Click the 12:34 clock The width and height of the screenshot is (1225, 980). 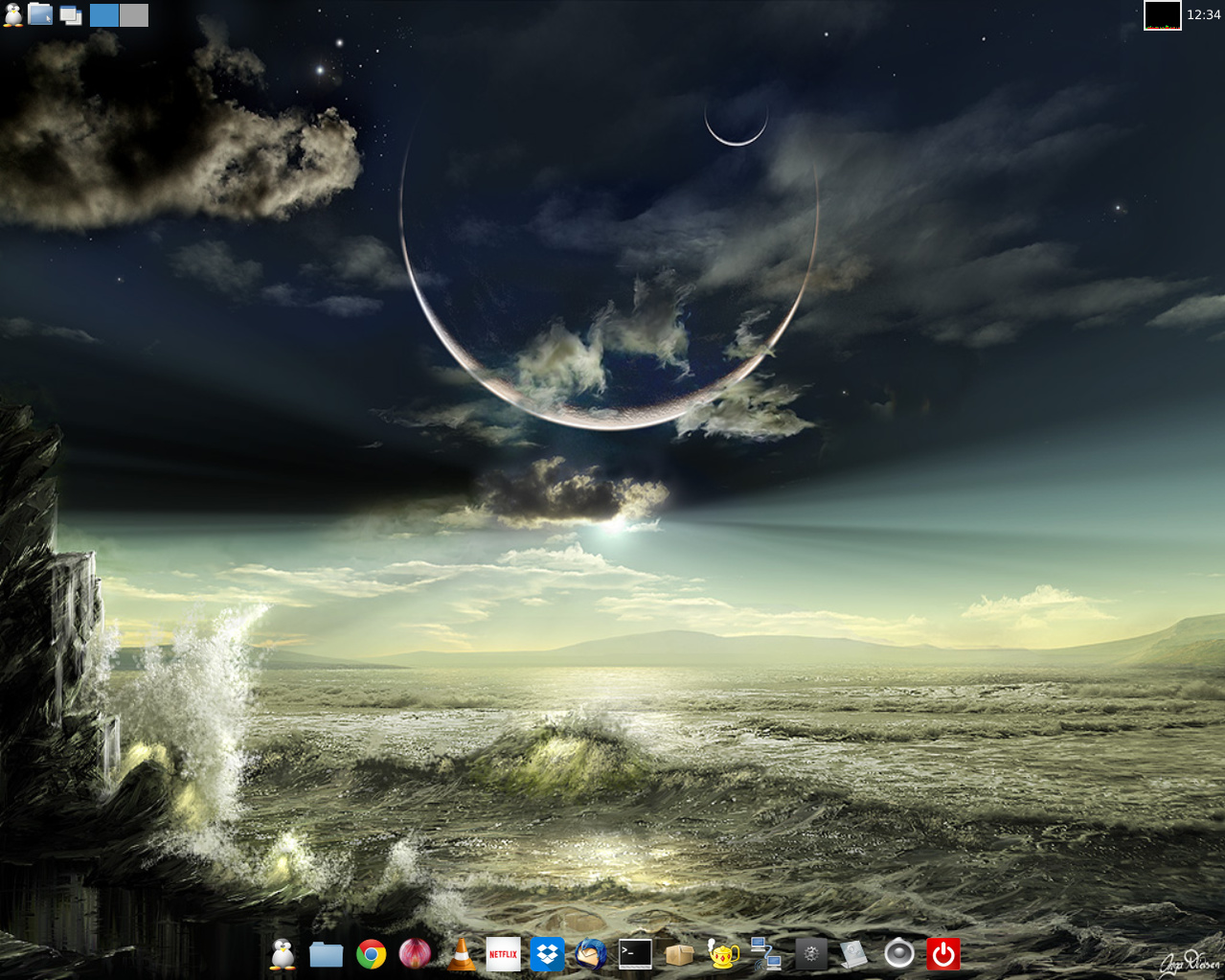(x=1204, y=14)
